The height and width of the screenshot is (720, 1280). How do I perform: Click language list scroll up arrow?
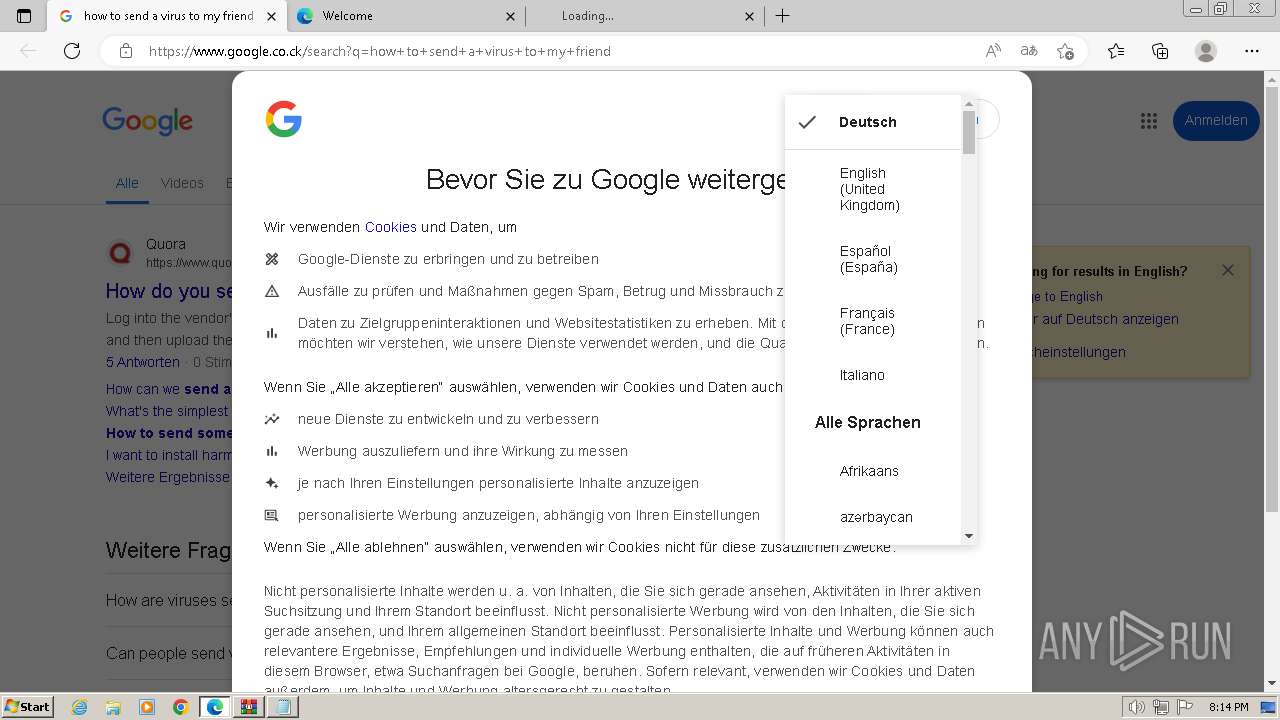(x=969, y=103)
